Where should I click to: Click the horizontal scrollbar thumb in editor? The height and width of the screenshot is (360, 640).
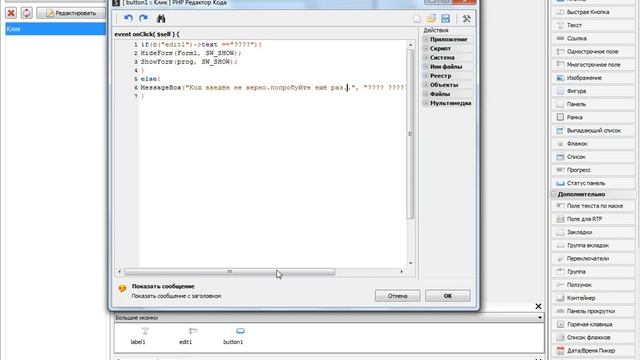point(230,272)
